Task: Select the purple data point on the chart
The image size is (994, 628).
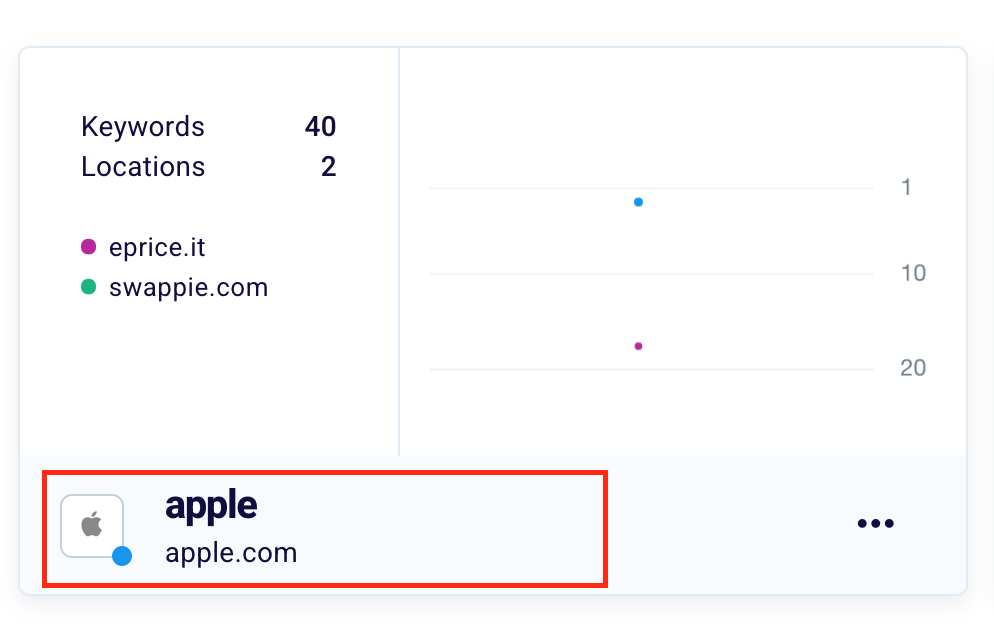Action: pos(638,346)
